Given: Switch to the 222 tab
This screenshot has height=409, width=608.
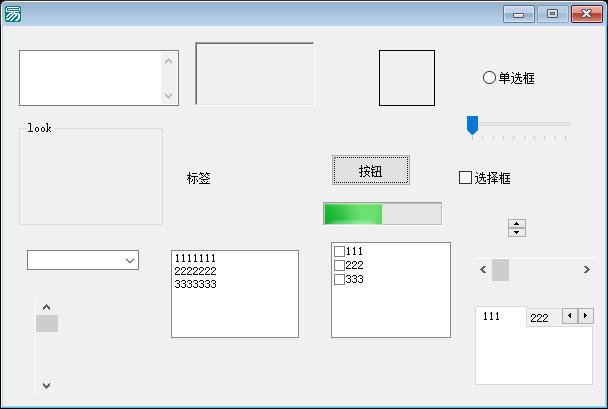Looking at the screenshot, I should pos(539,318).
